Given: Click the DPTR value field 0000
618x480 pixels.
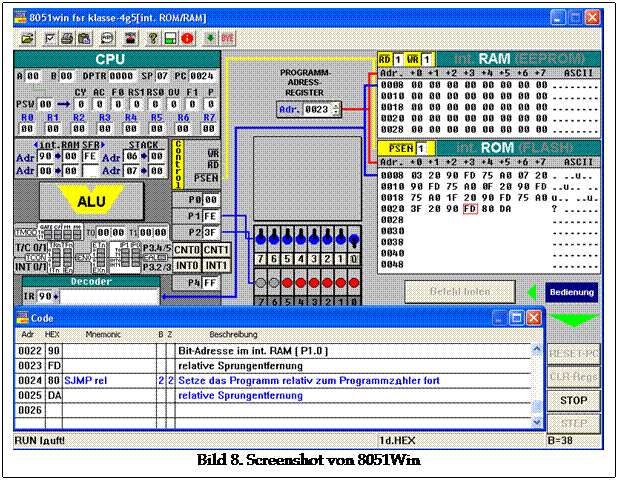Looking at the screenshot, I should (121, 76).
